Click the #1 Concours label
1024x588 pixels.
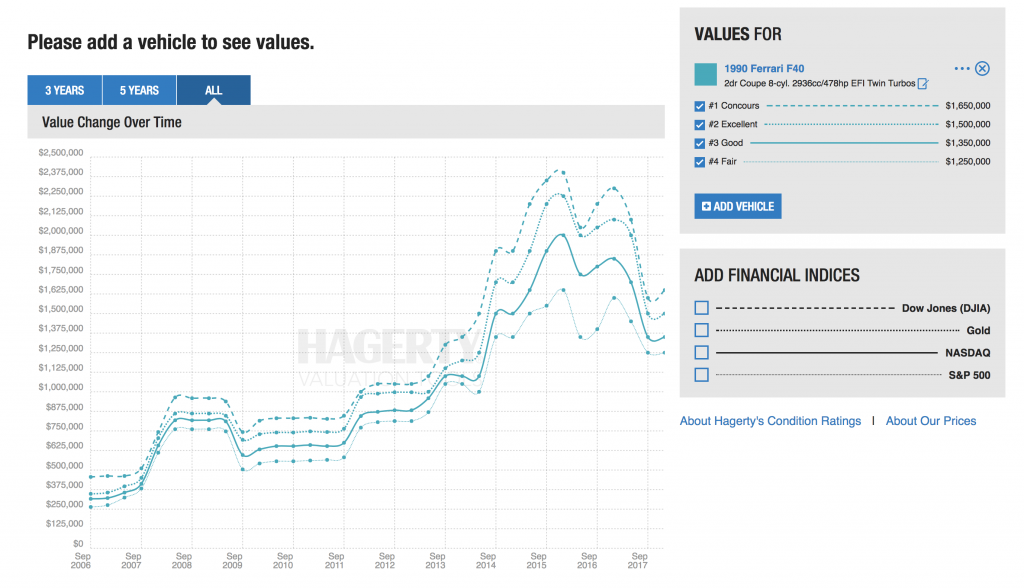click(x=734, y=106)
